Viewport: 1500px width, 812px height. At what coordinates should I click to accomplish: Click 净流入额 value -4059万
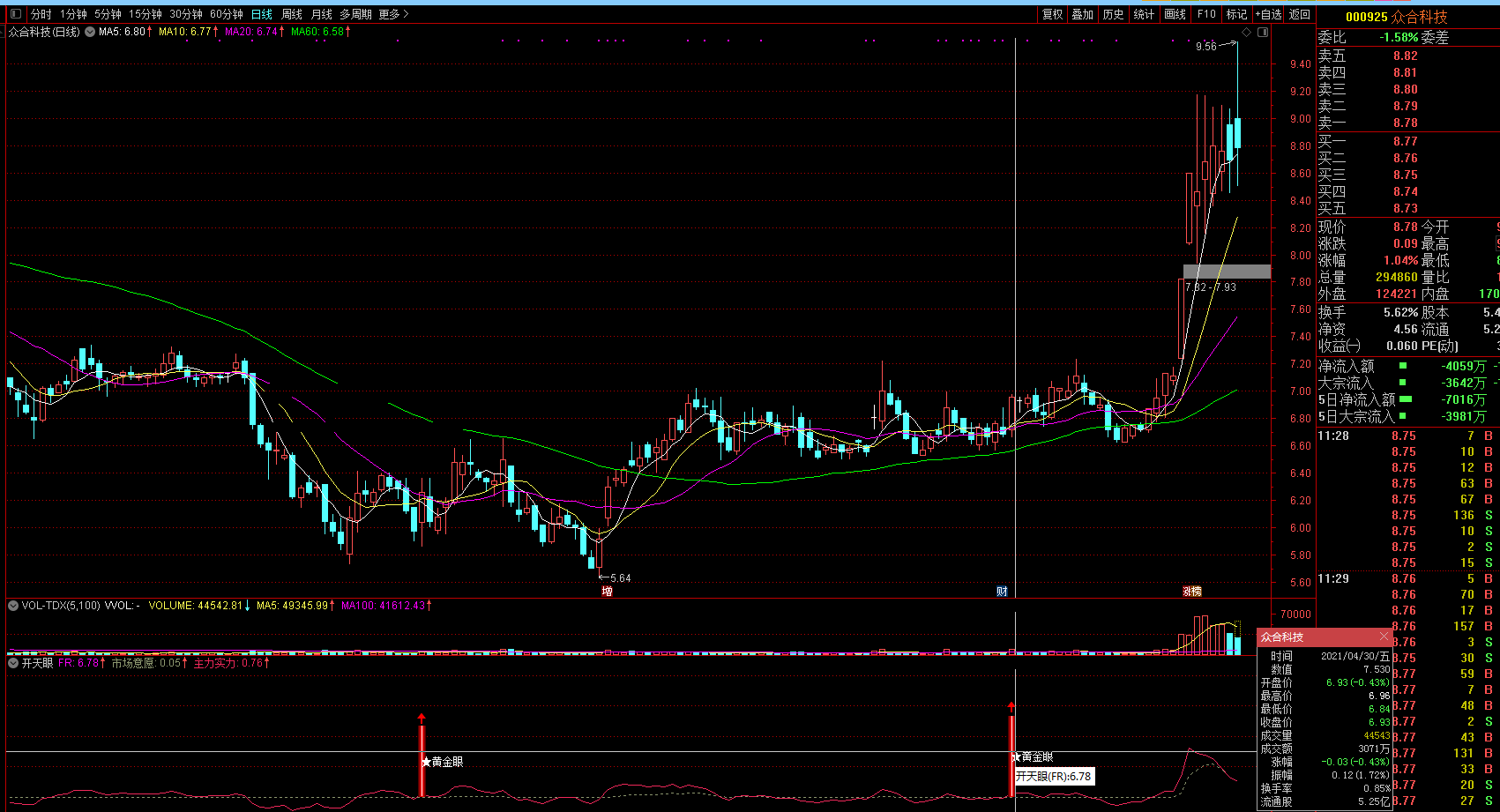tap(1464, 366)
